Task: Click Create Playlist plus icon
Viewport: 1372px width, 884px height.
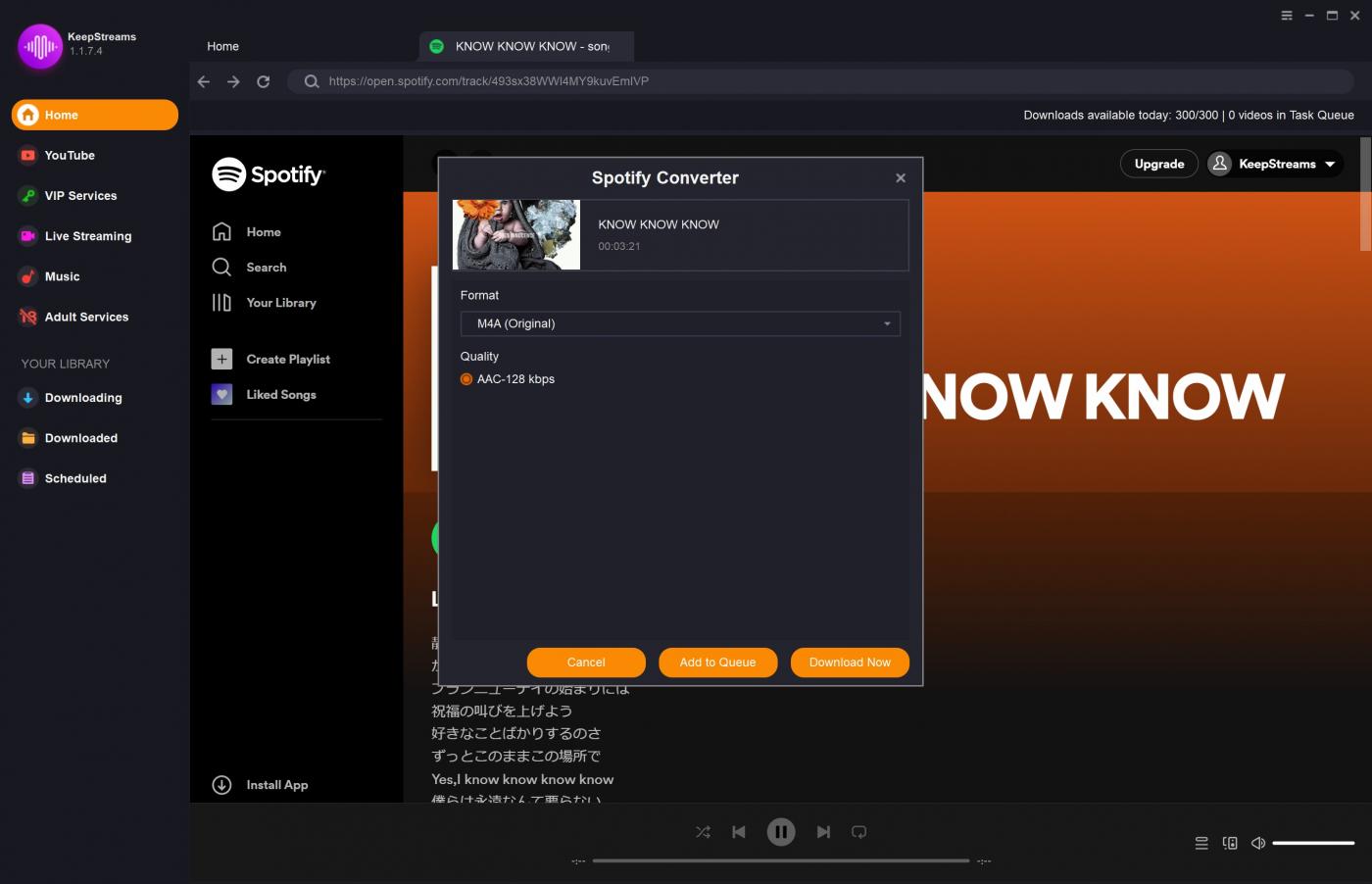Action: 221,359
